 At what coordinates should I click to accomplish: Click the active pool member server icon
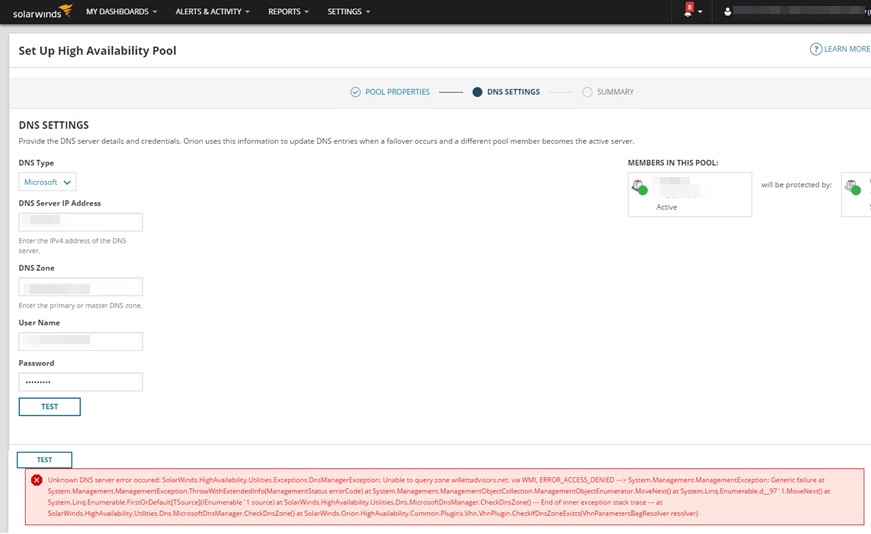pyautogui.click(x=638, y=186)
